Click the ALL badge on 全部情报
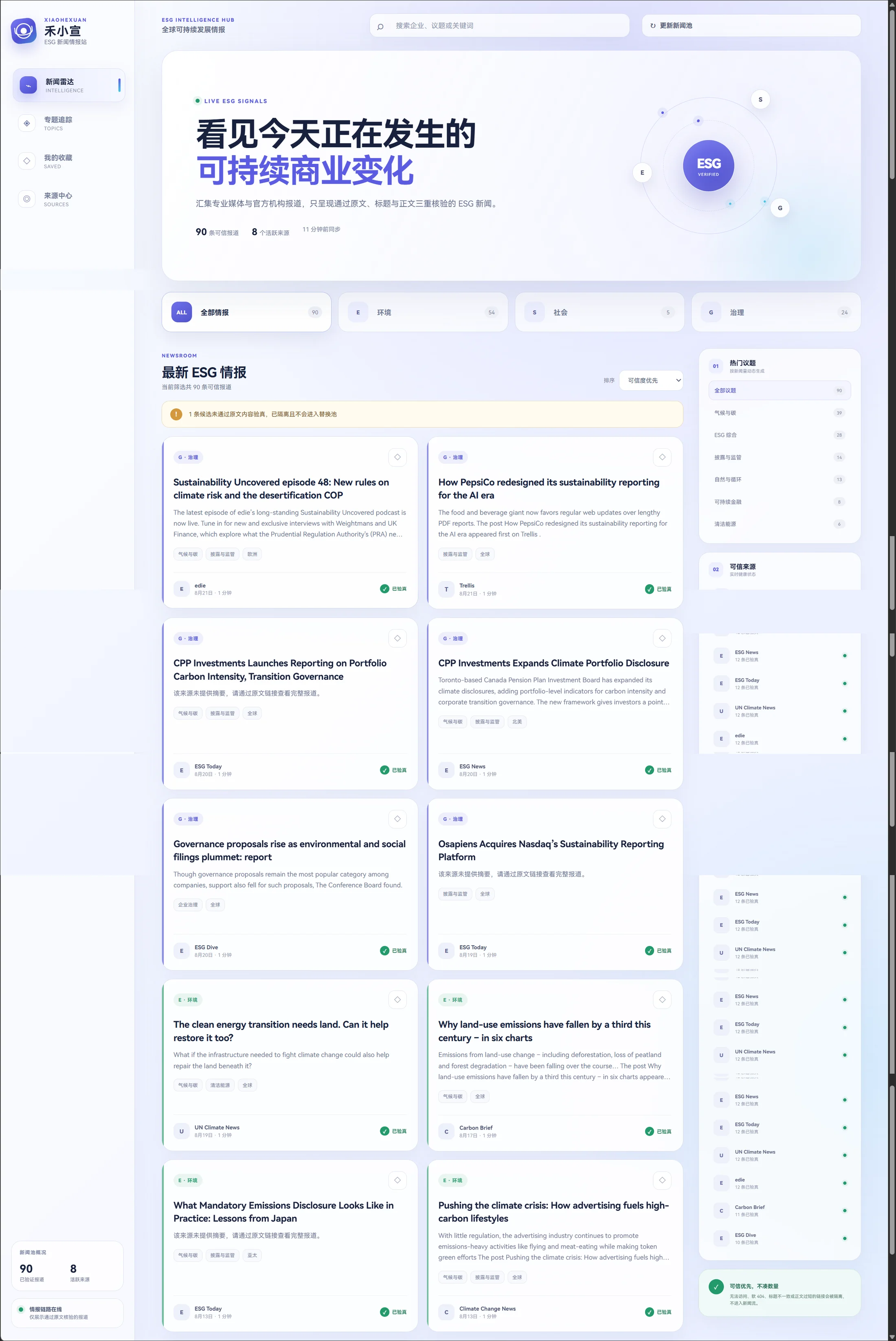The width and height of the screenshot is (896, 1341). [182, 312]
